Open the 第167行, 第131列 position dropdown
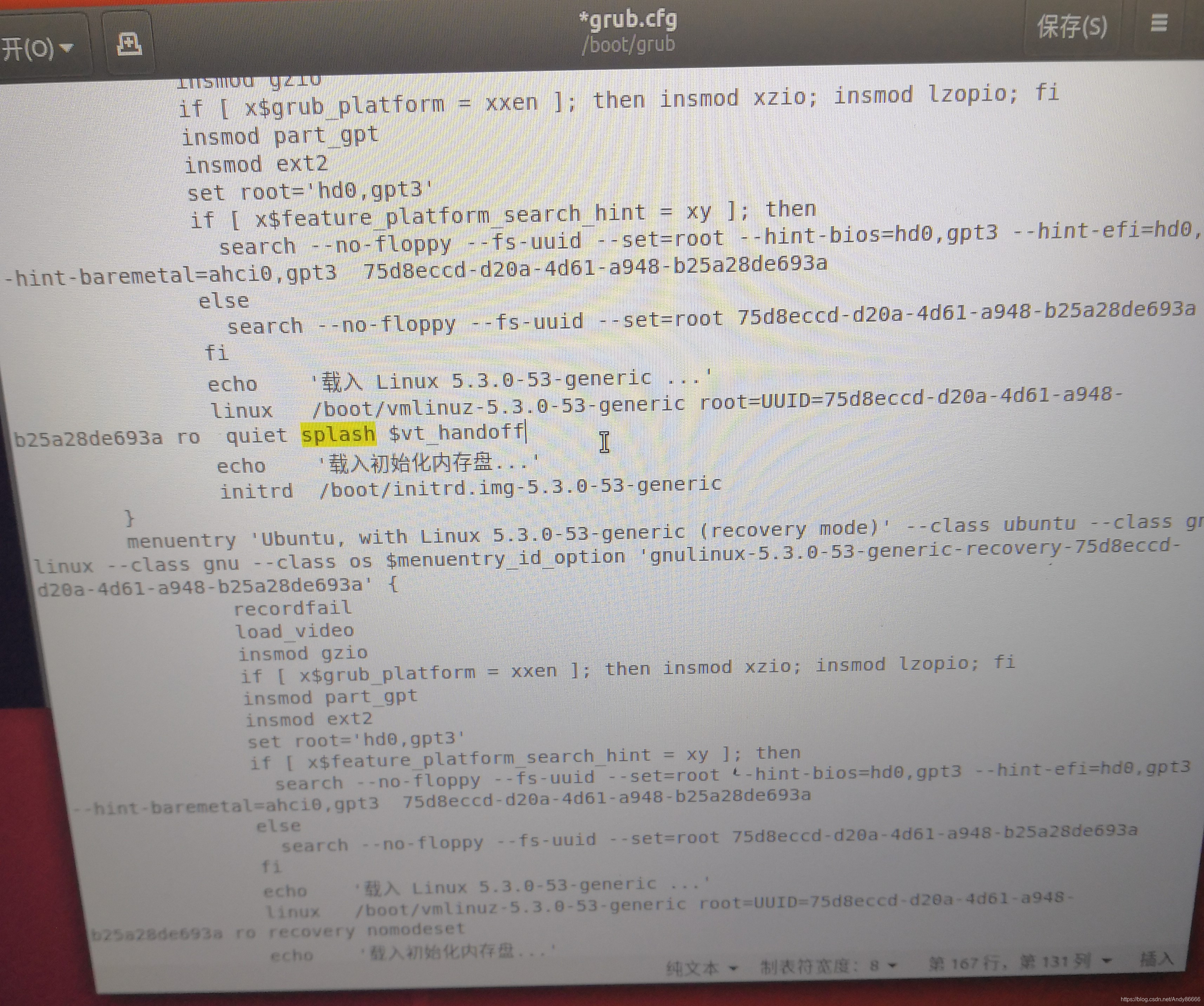This screenshot has width=1204, height=1006. tap(1020, 962)
